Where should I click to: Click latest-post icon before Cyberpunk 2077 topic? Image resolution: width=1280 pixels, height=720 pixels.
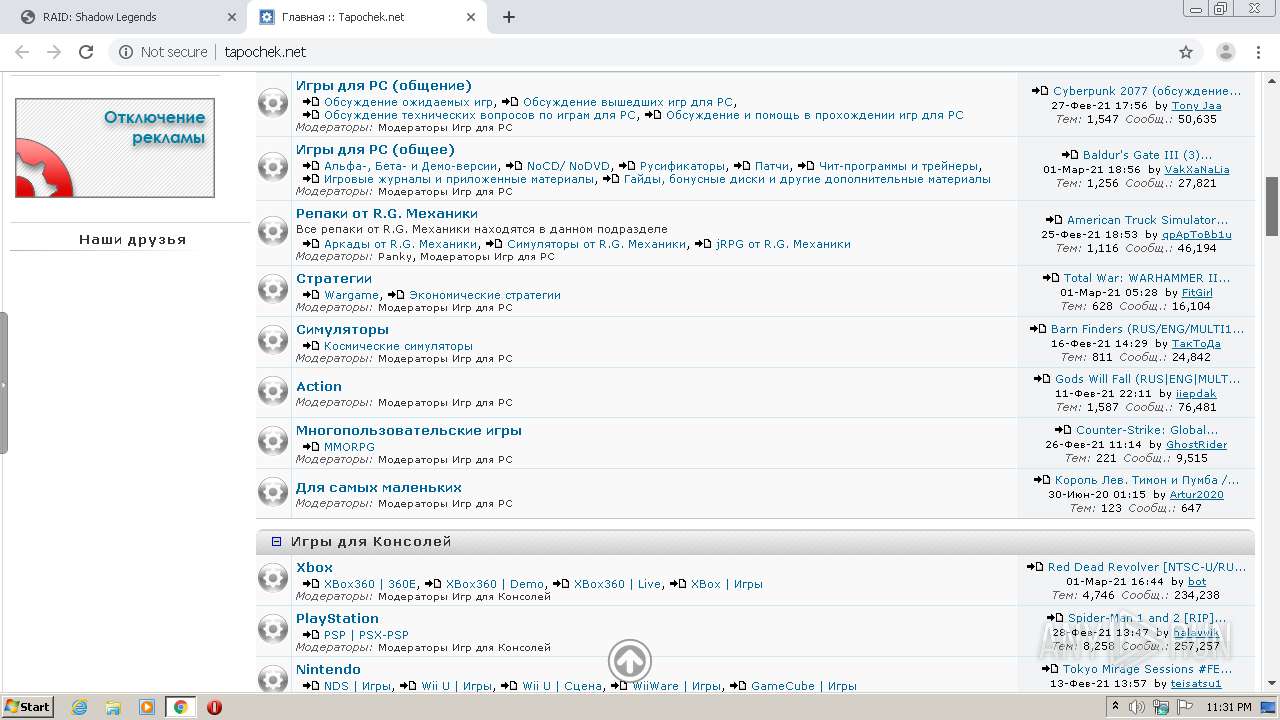1040,91
